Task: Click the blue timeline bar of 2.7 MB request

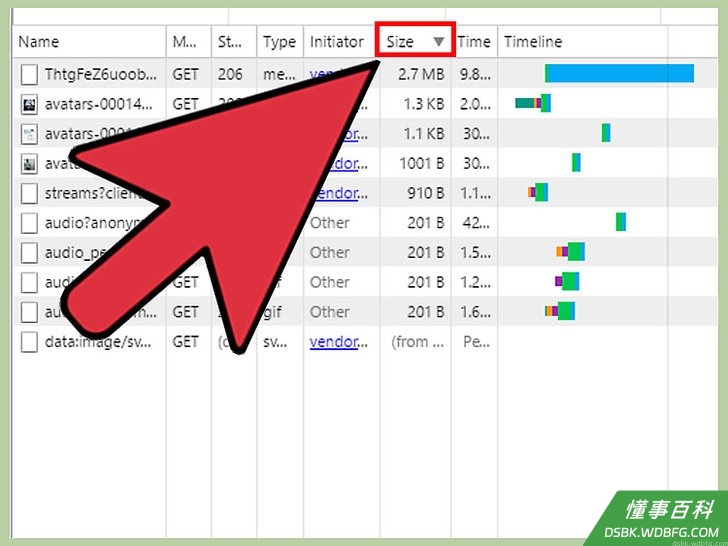Action: [619, 73]
